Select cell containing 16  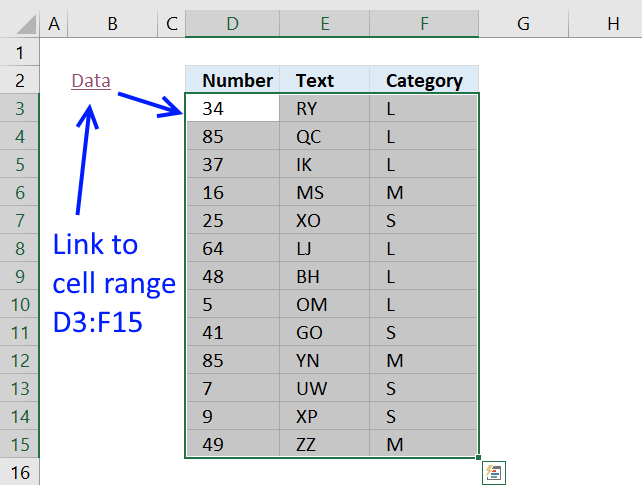tap(233, 192)
